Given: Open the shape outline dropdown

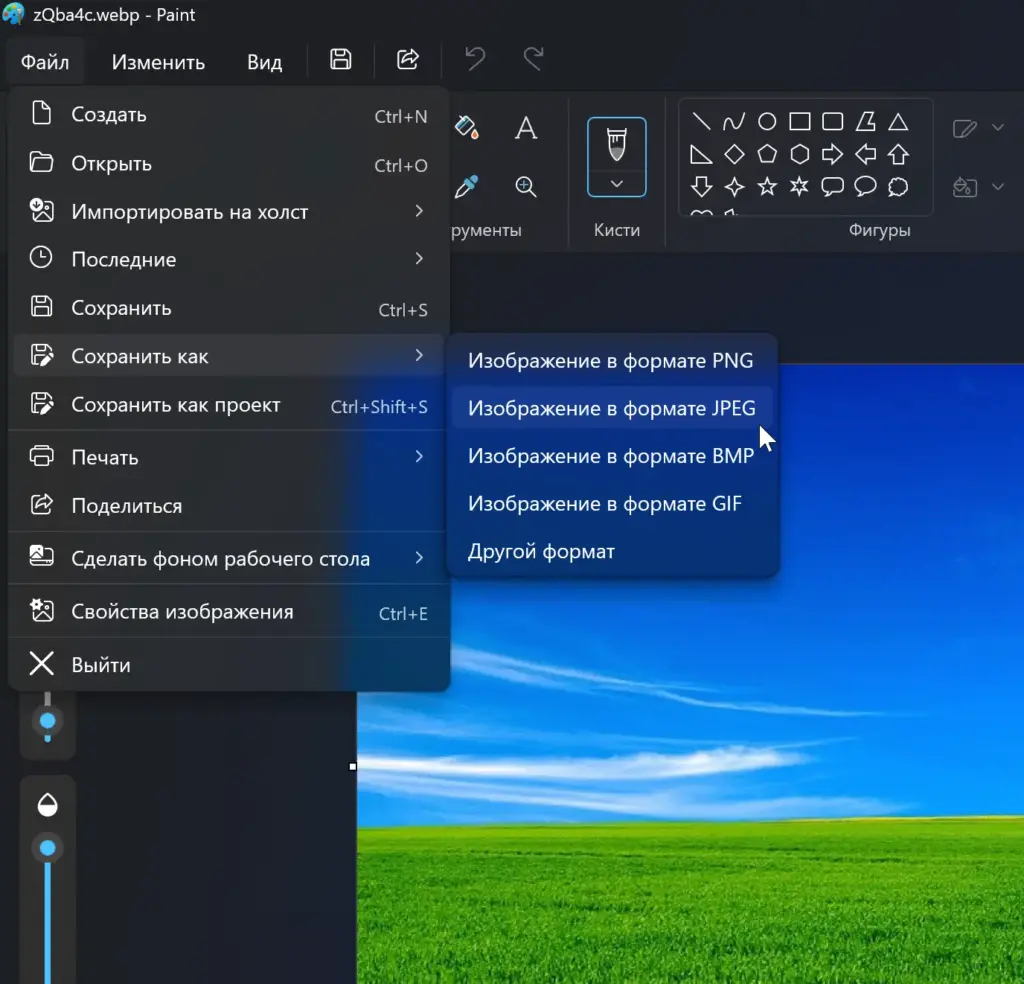Looking at the screenshot, I should click(x=997, y=127).
